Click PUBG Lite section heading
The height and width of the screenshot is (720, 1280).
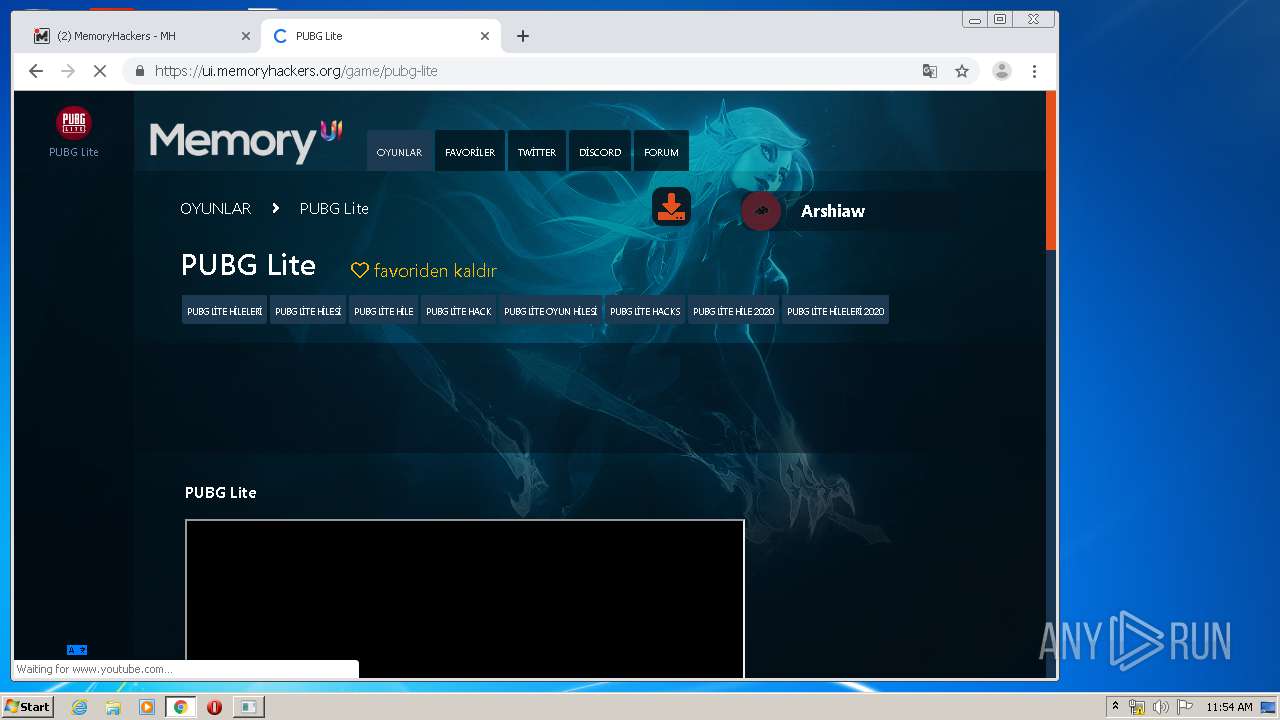click(221, 493)
